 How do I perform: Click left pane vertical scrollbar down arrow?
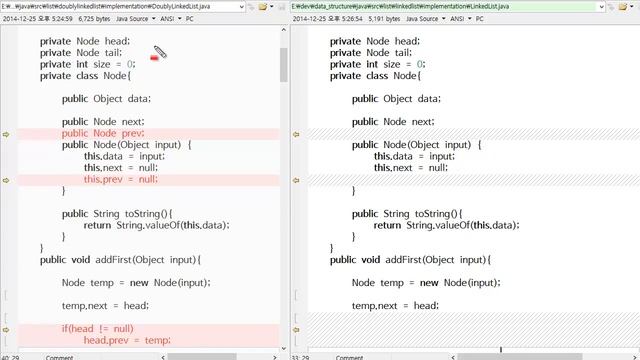(x=284, y=349)
